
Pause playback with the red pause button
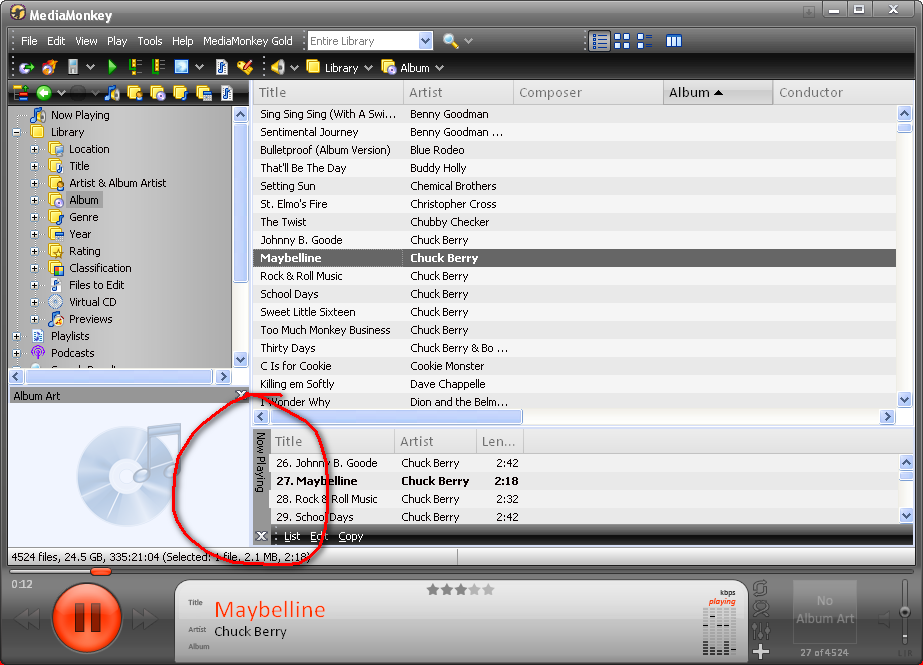click(x=87, y=618)
